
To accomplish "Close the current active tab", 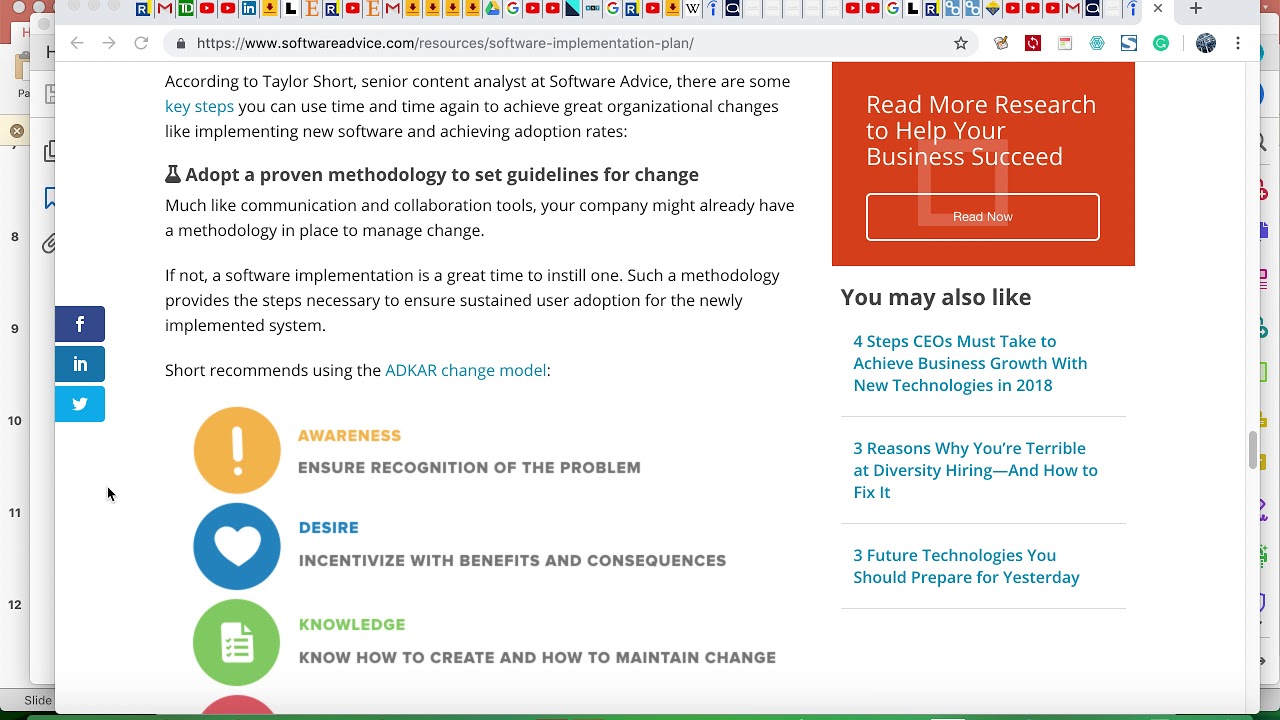I will 1158,9.
